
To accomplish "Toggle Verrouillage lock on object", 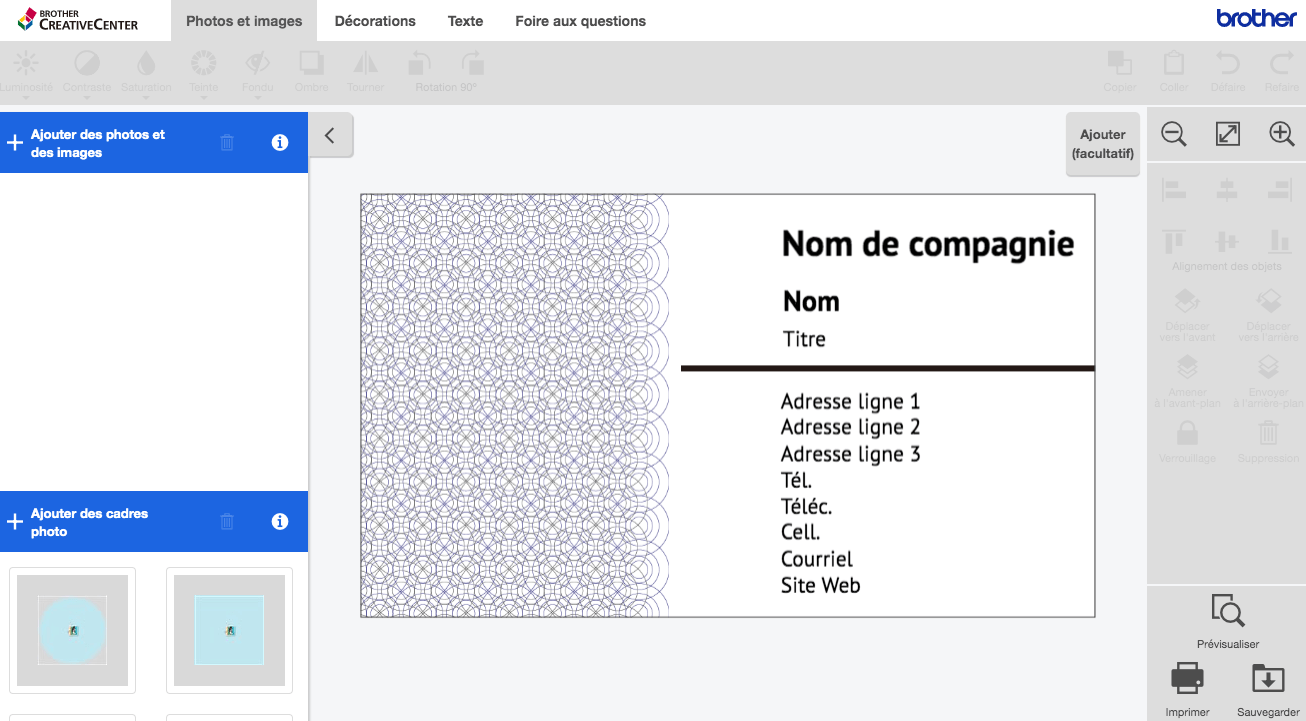I will click(x=1187, y=433).
